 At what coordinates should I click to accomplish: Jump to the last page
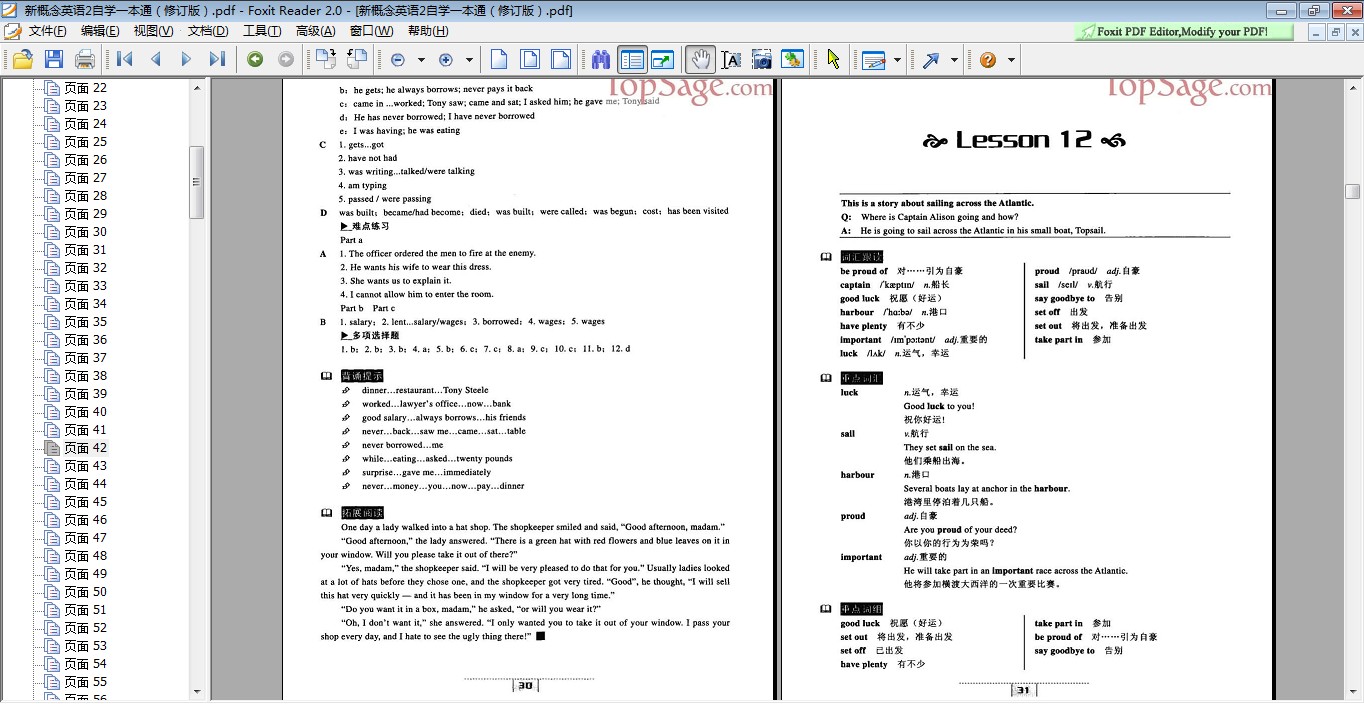[x=216, y=60]
